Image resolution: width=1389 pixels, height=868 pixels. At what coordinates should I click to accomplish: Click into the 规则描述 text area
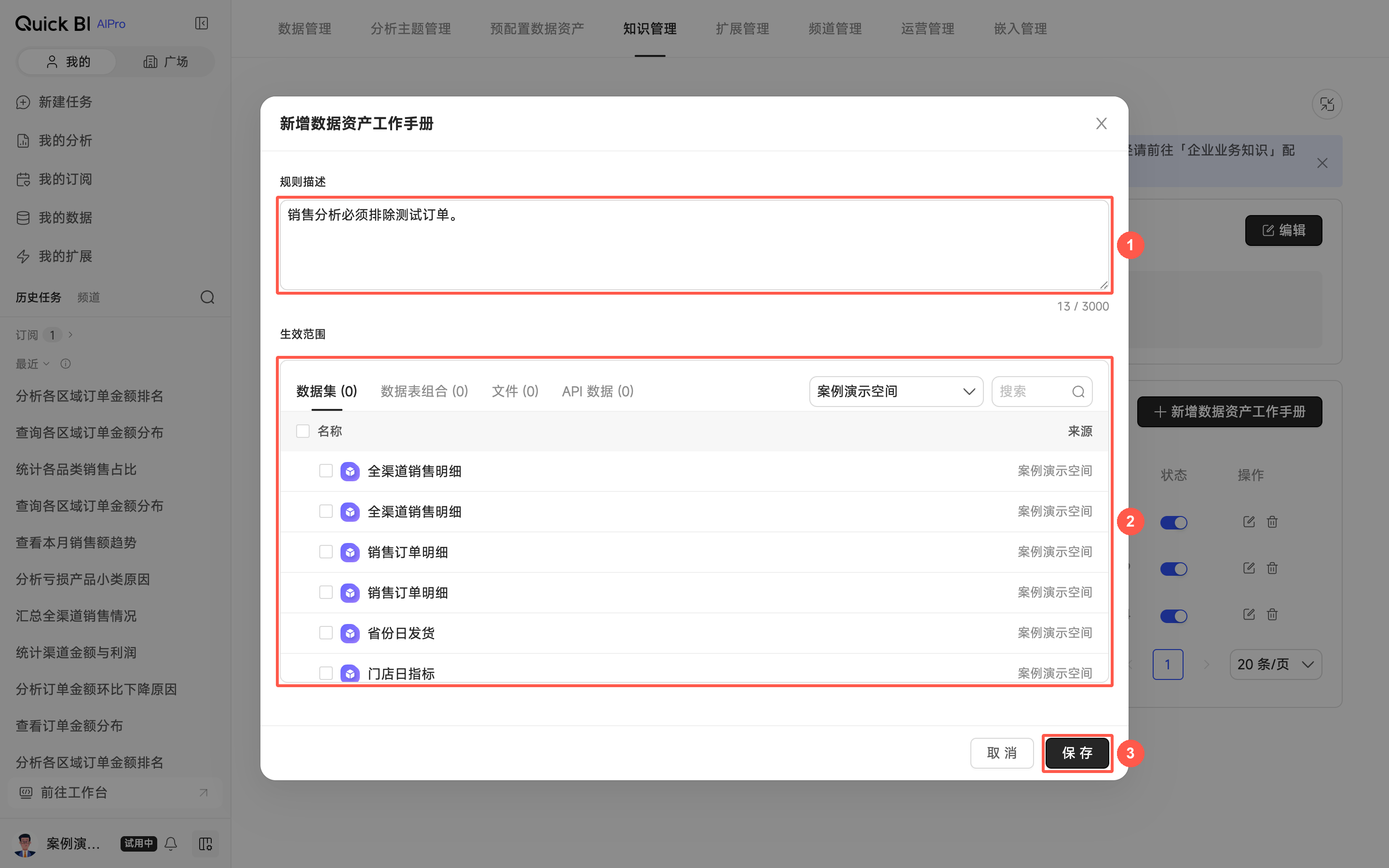[694, 245]
